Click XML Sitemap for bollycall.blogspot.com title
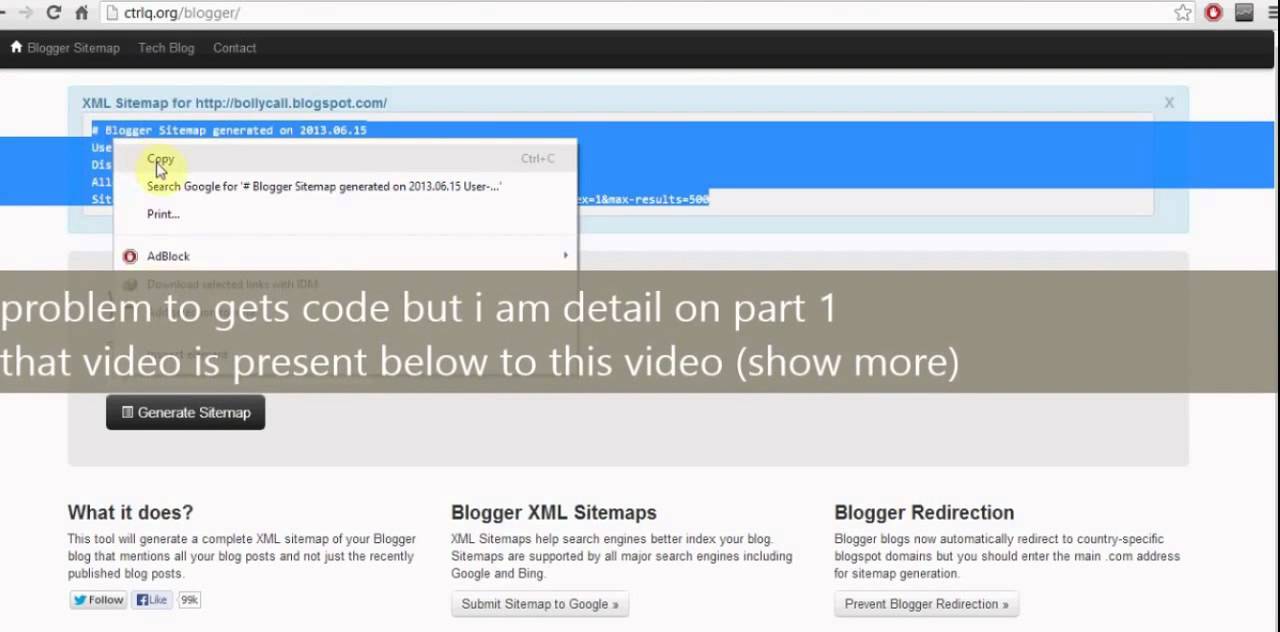Viewport: 1280px width, 632px height. click(234, 103)
